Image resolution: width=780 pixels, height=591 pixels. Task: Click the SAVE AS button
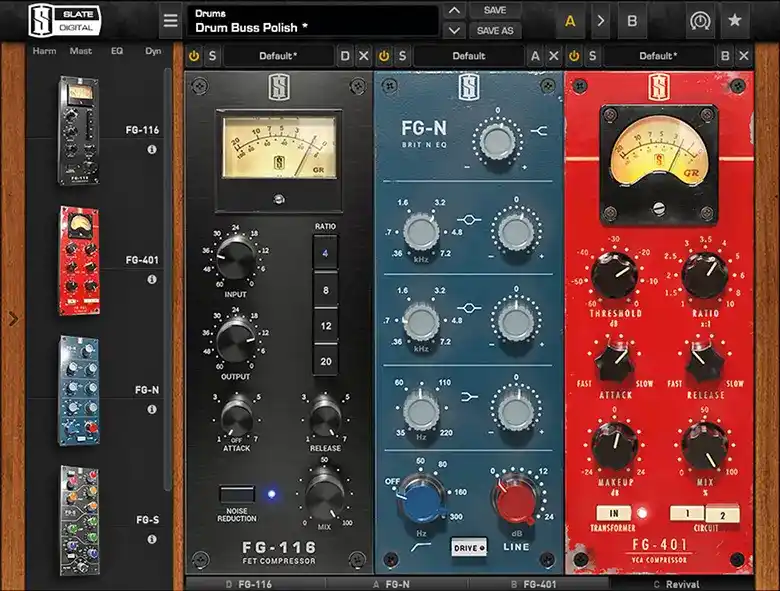495,30
